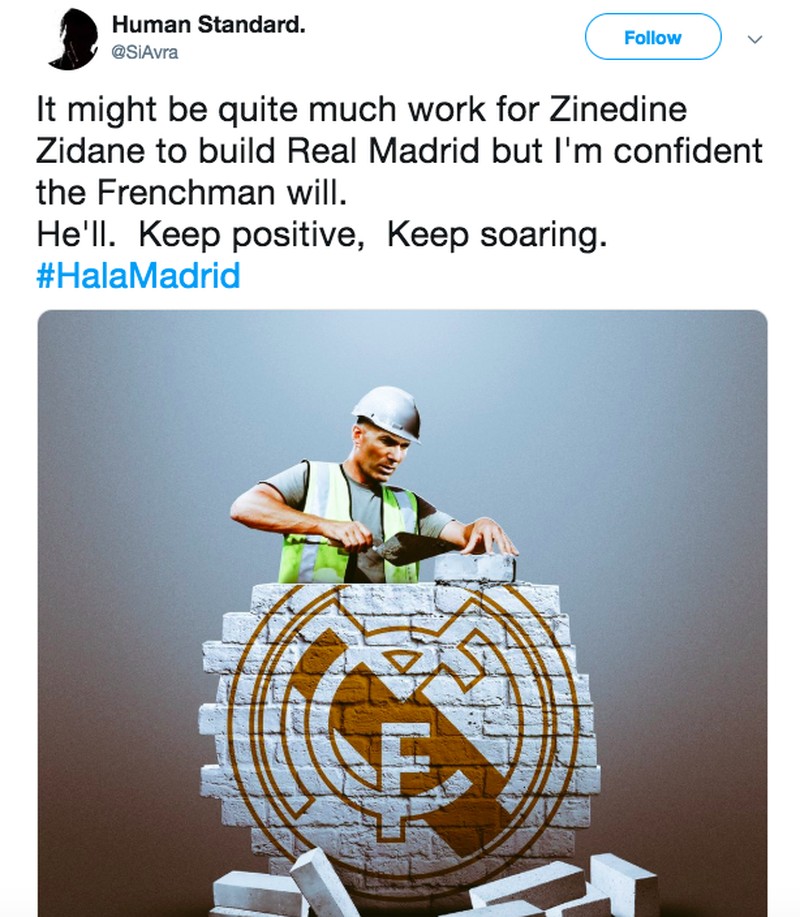Open the attached tweet image
Image resolution: width=800 pixels, height=917 pixels.
pos(402,612)
